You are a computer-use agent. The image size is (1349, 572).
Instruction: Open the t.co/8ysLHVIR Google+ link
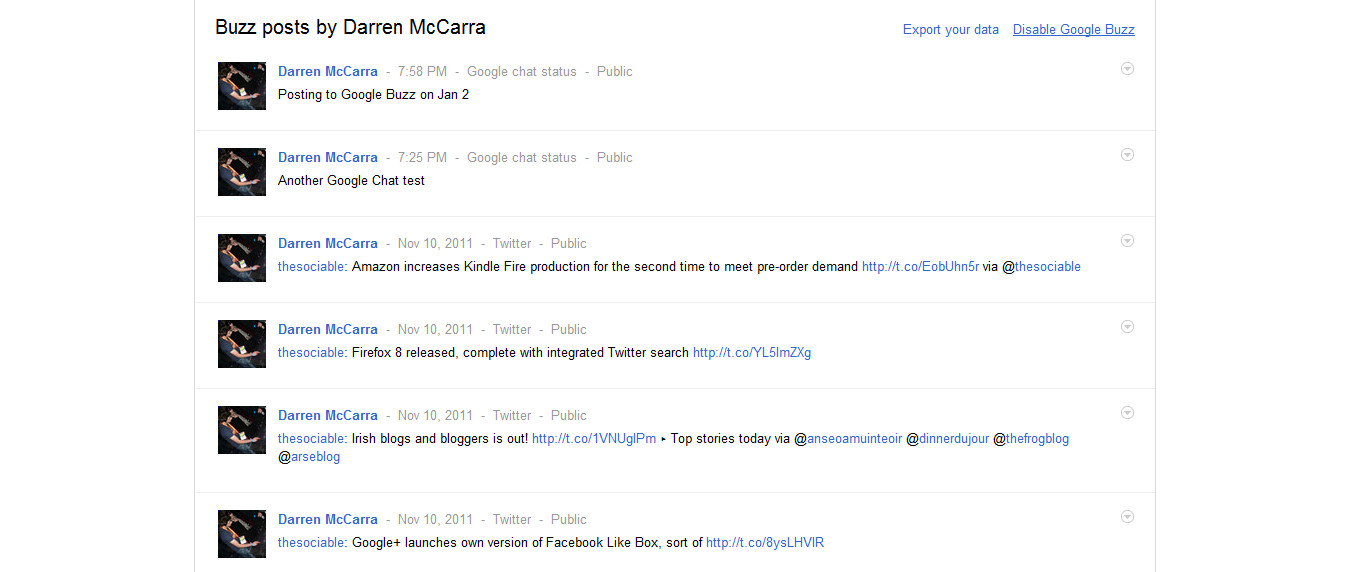click(x=764, y=543)
